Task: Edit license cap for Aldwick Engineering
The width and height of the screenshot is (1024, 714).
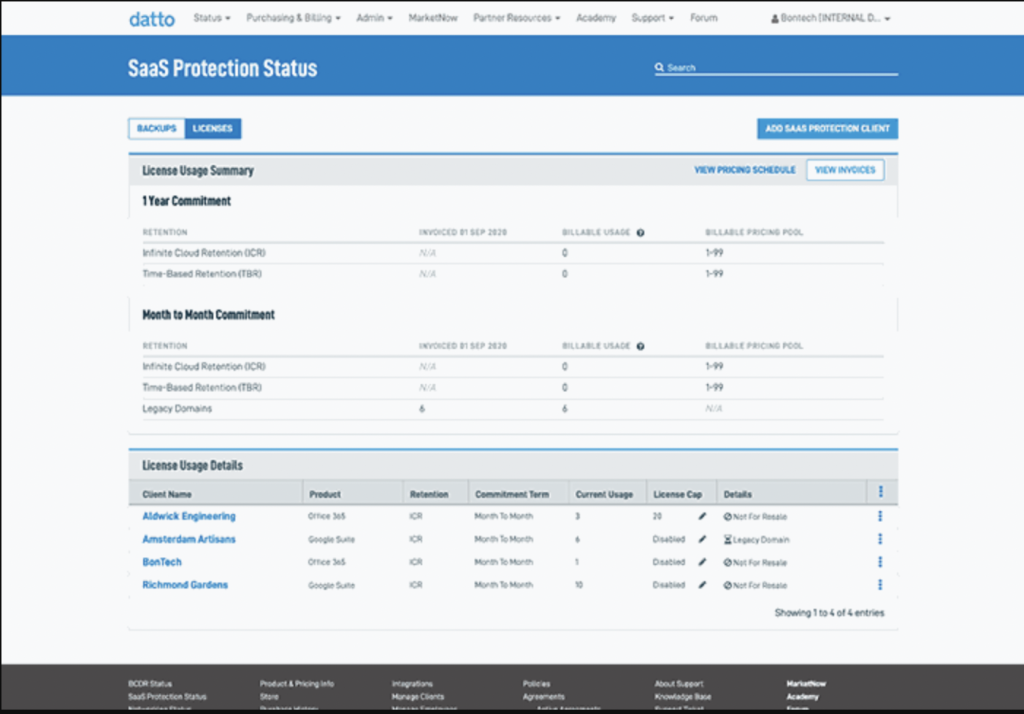Action: tap(702, 516)
